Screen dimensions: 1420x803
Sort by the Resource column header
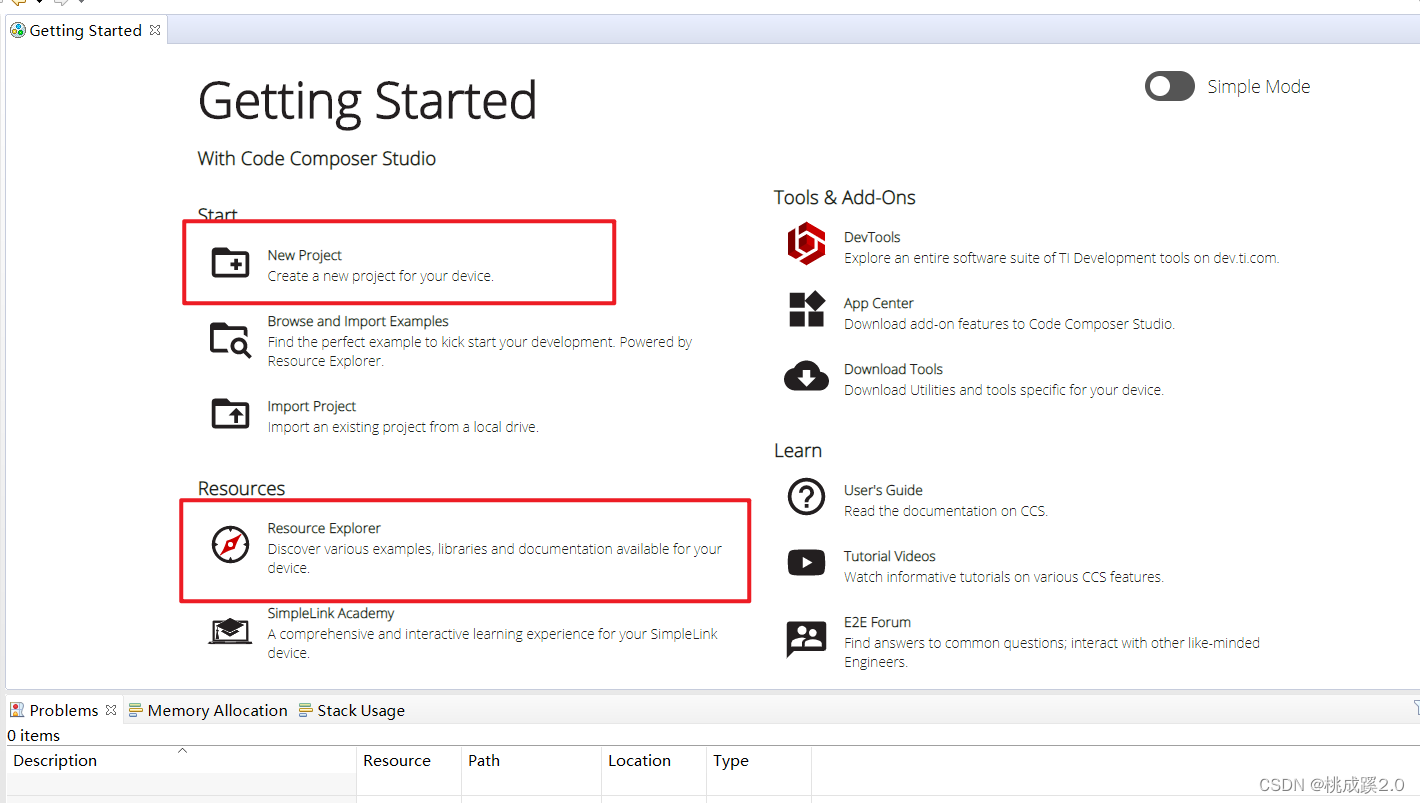tap(409, 760)
